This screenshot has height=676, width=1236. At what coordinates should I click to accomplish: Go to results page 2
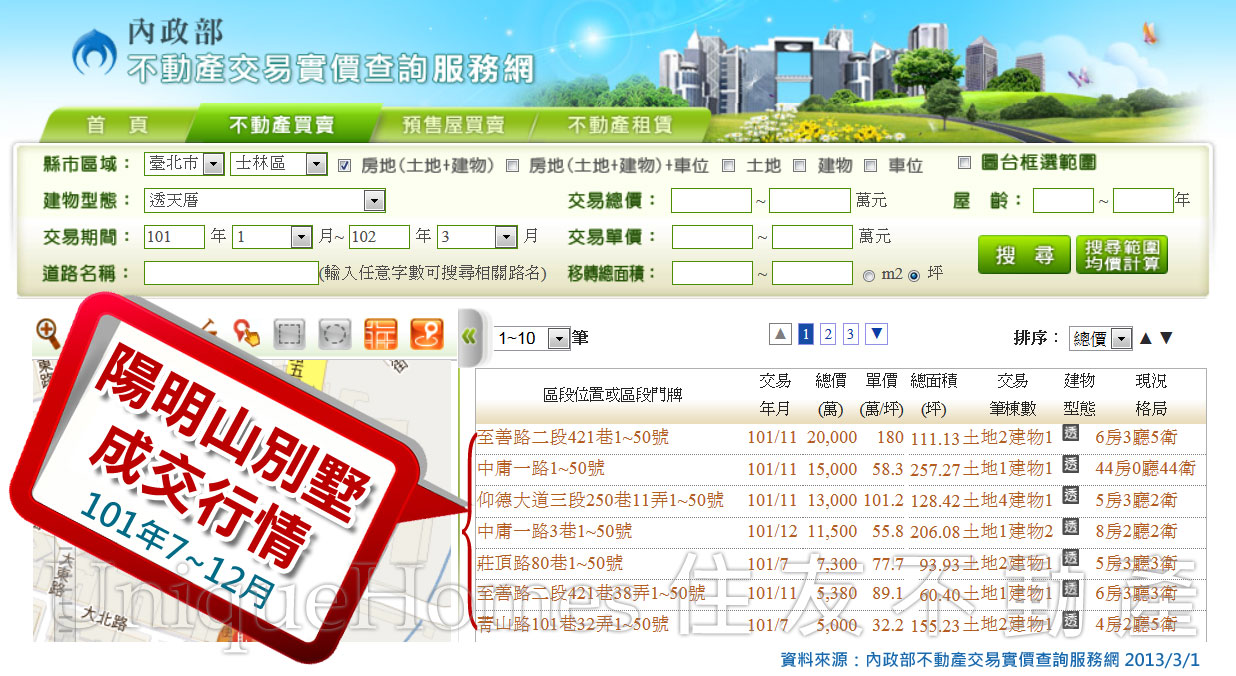point(828,334)
